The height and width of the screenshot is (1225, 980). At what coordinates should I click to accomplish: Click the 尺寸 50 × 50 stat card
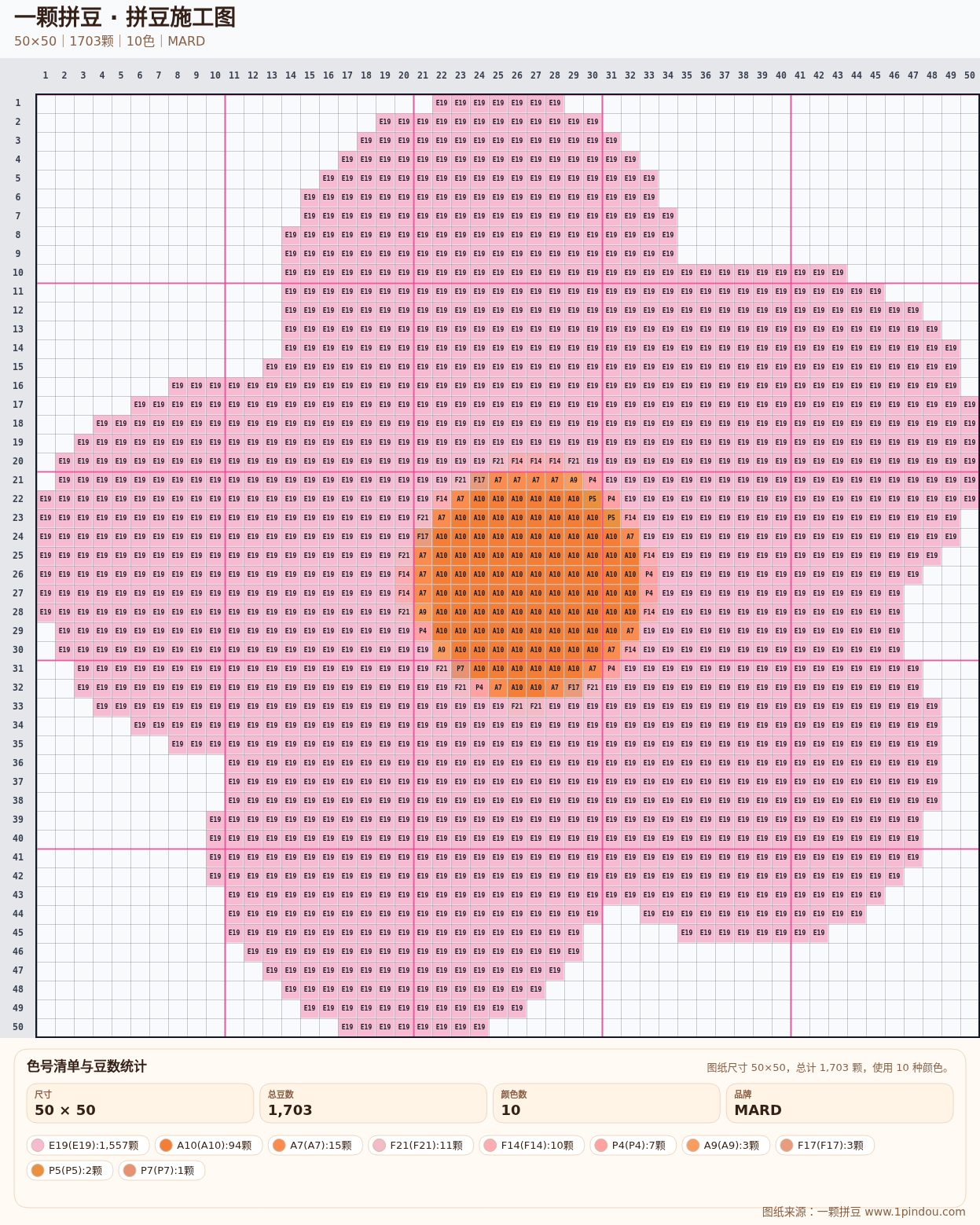pyautogui.click(x=140, y=1103)
